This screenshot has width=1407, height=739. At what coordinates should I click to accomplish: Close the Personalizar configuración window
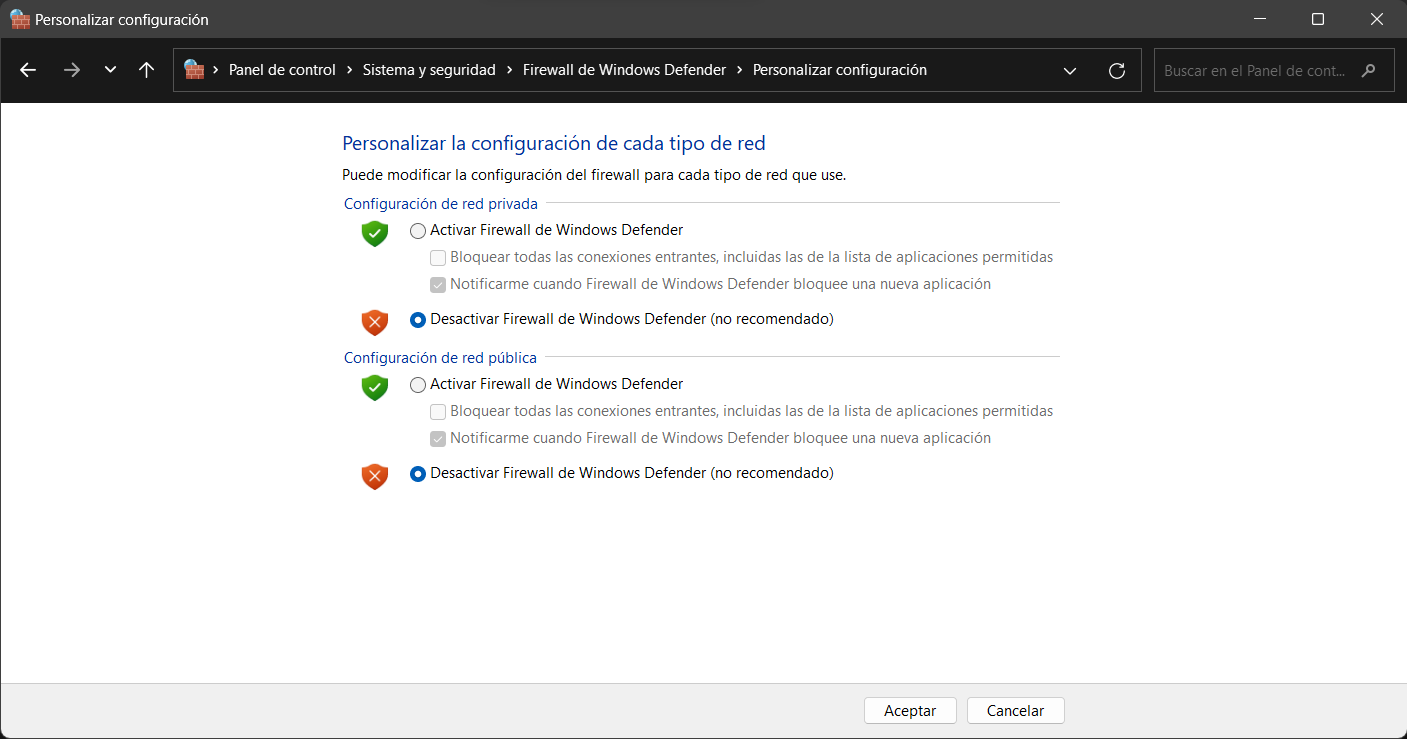coord(1377,19)
